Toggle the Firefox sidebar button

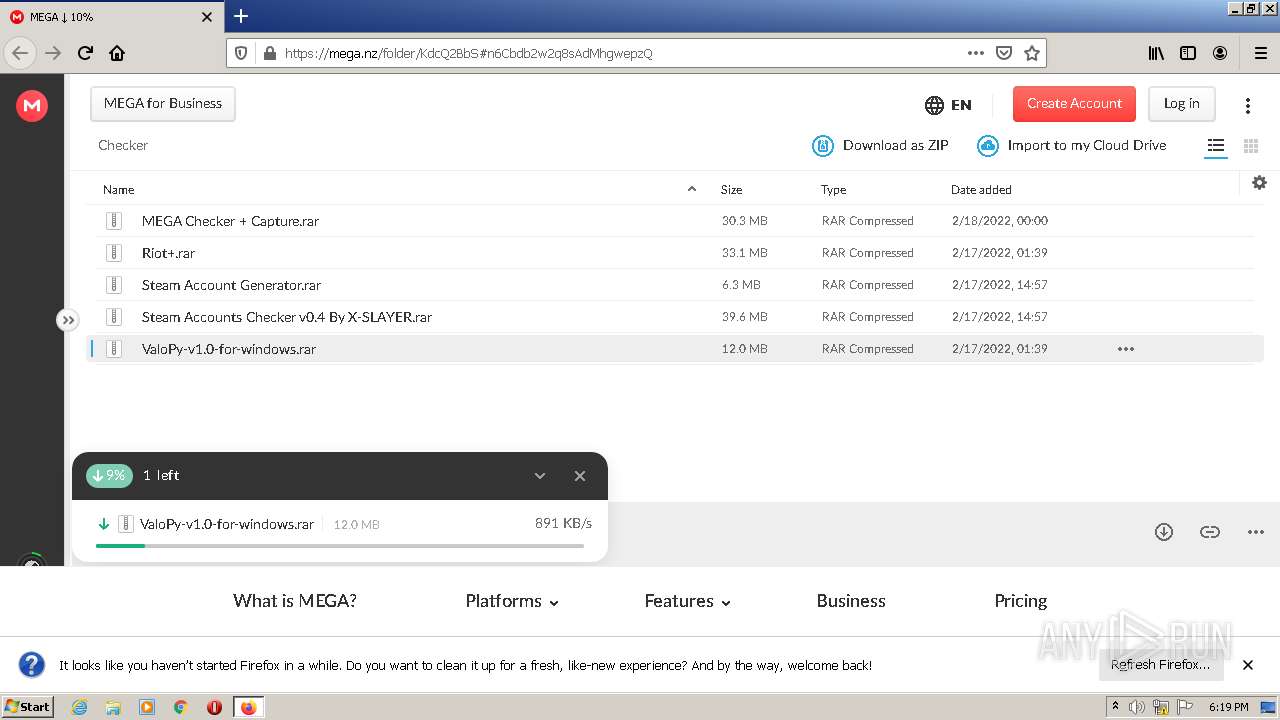point(1188,53)
